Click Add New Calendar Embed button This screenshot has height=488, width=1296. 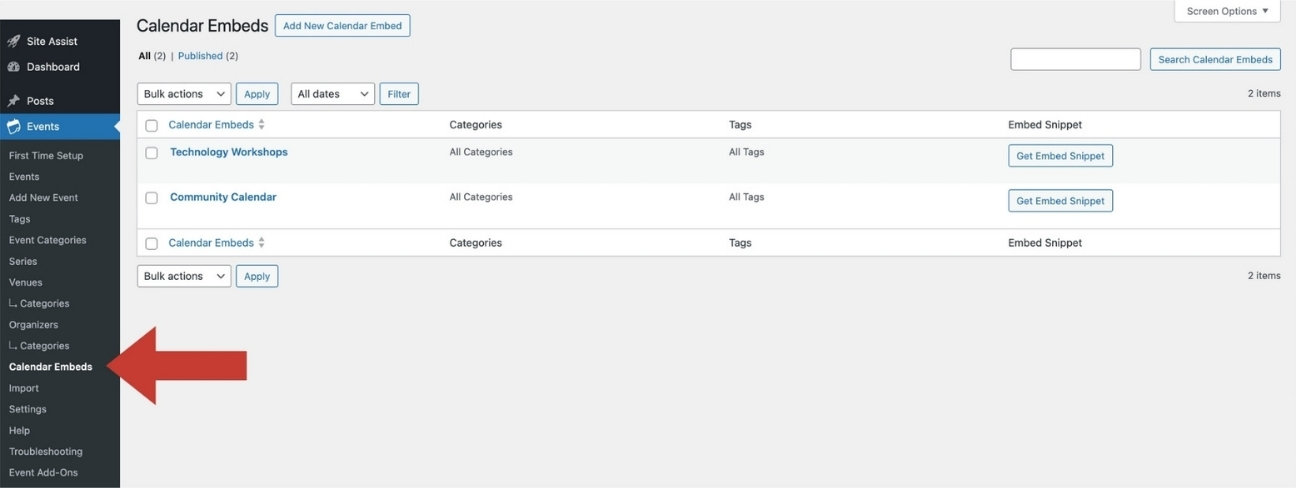coord(342,26)
